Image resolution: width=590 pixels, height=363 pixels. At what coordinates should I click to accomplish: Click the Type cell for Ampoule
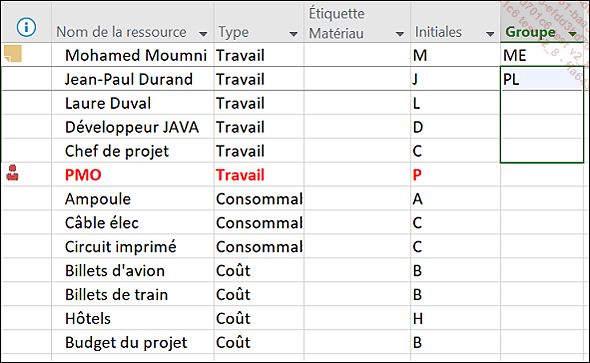(x=259, y=199)
